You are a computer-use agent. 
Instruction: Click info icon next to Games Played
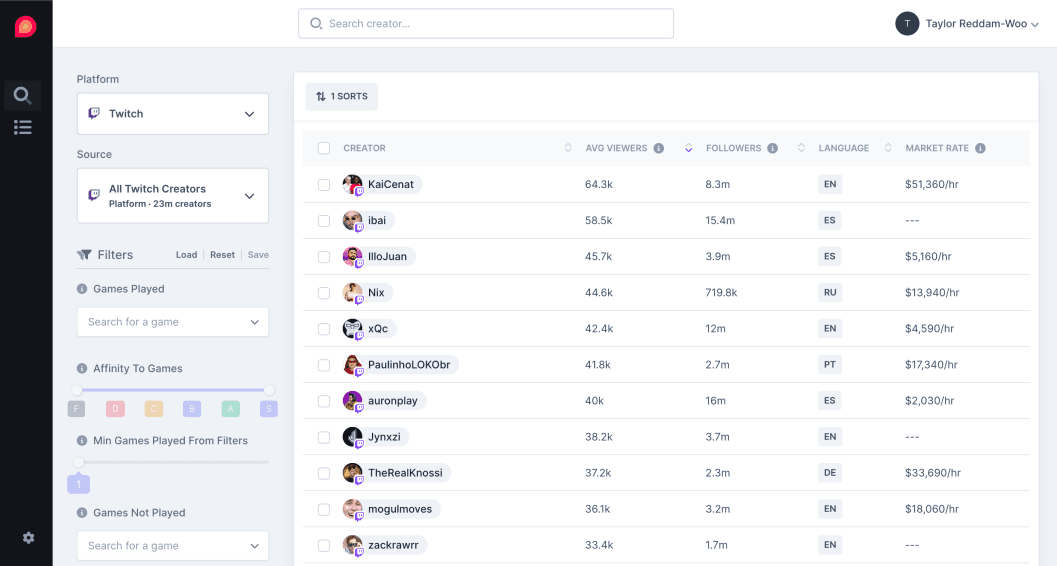point(82,289)
